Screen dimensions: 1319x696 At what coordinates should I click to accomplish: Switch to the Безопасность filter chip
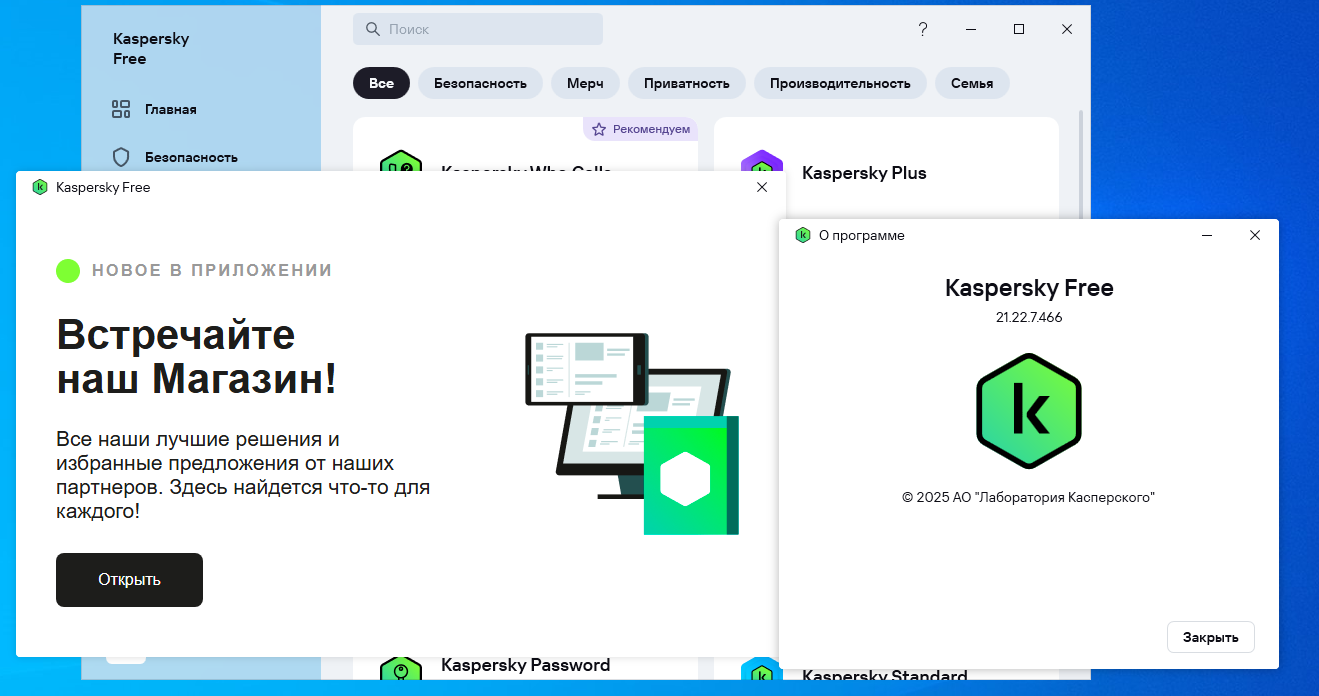click(480, 83)
